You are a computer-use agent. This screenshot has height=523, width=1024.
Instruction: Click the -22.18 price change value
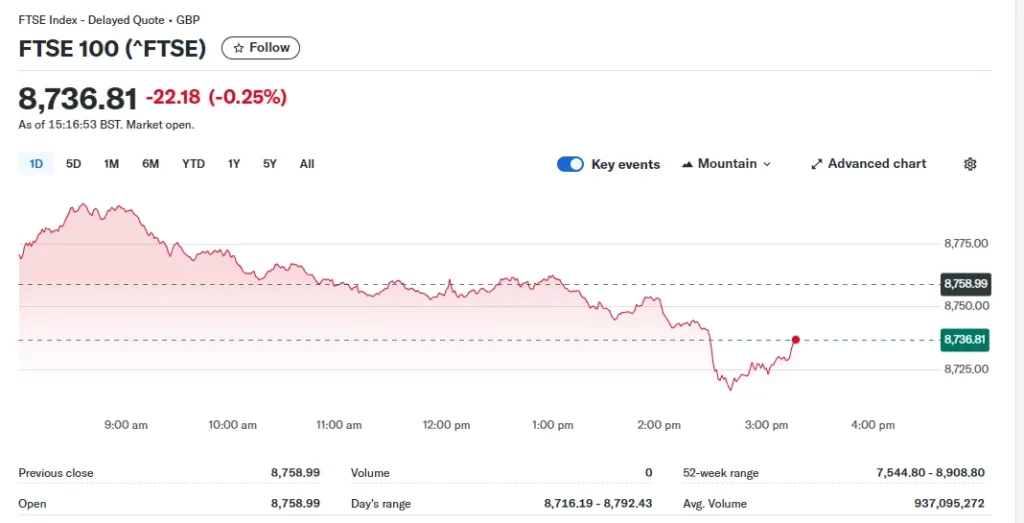tap(174, 98)
